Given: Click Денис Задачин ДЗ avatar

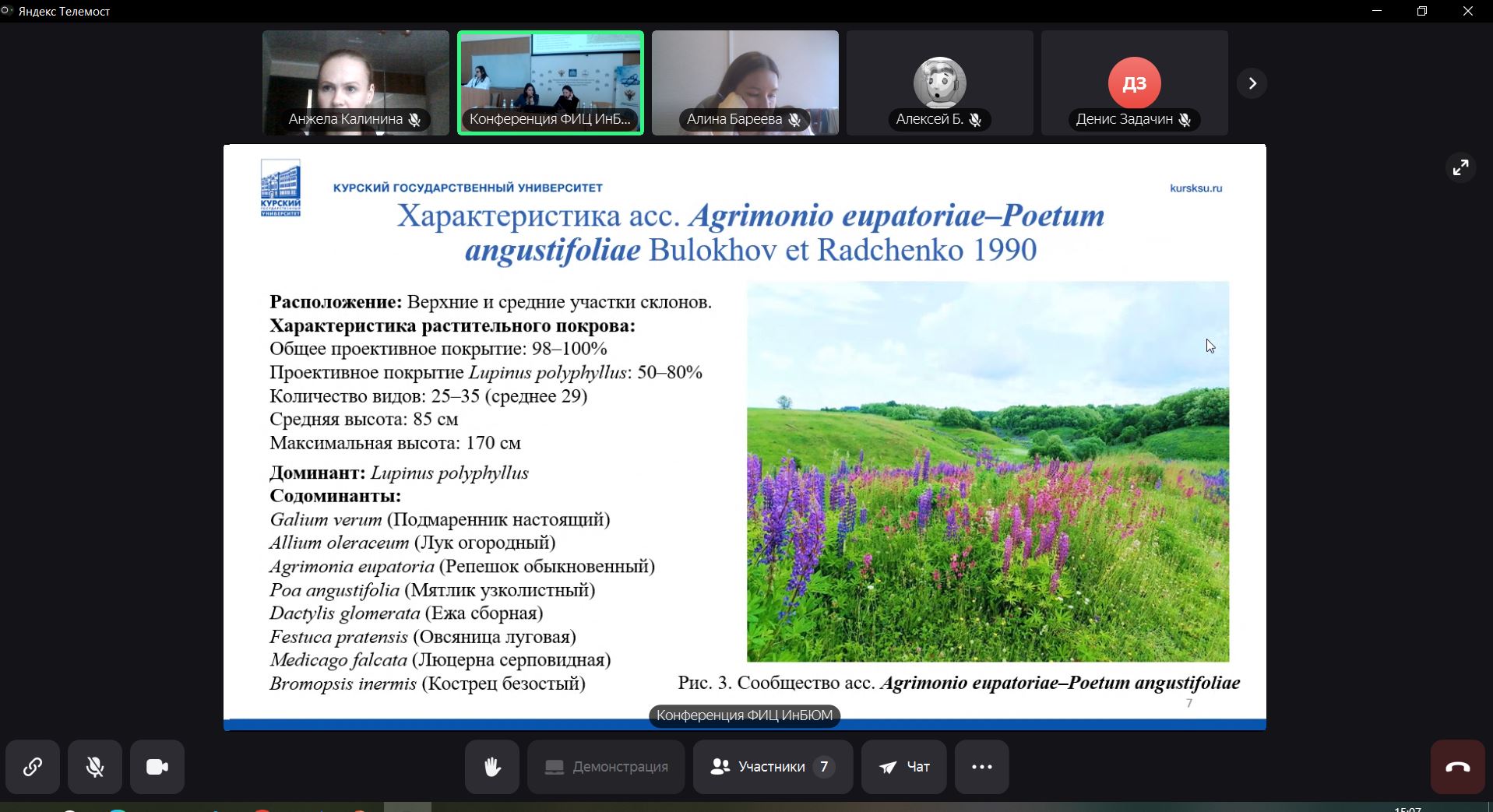Looking at the screenshot, I should (1134, 83).
